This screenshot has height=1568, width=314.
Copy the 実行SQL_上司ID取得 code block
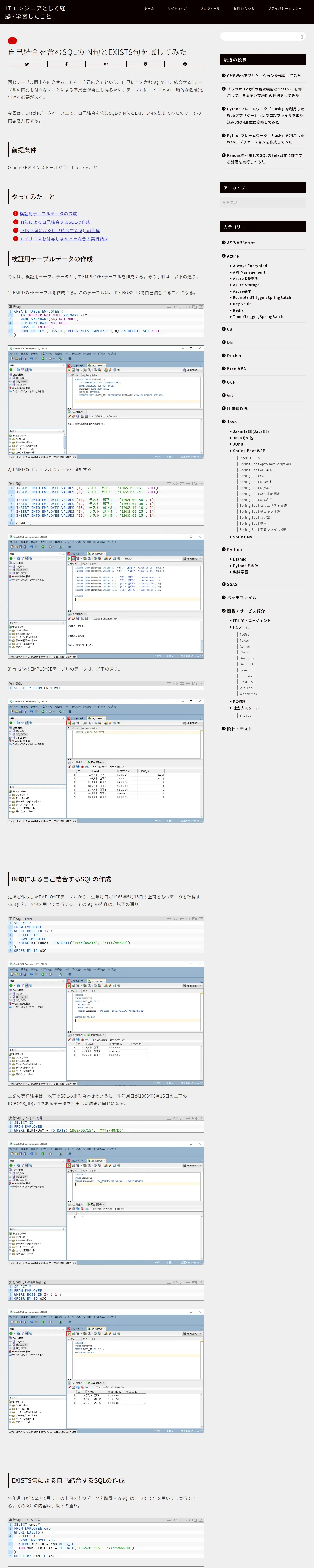click(x=194, y=1118)
